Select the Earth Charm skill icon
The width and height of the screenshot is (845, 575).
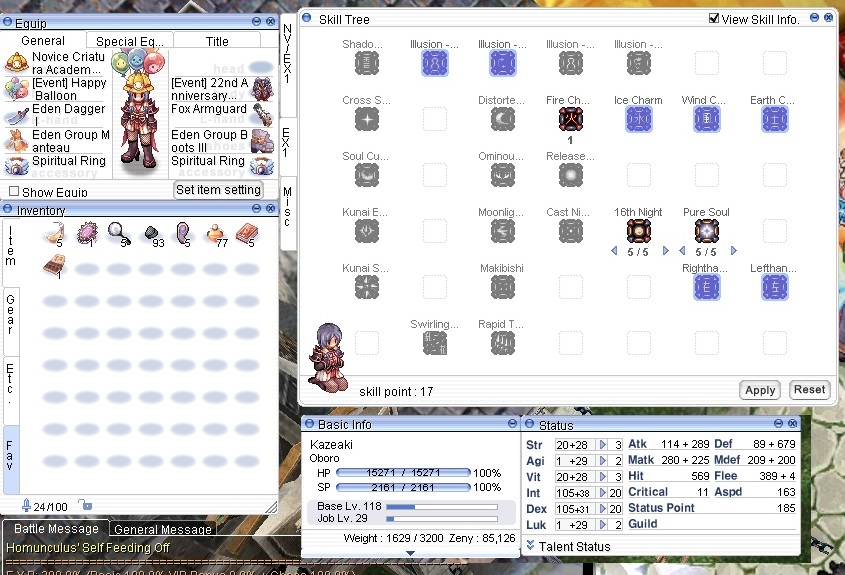[774, 119]
